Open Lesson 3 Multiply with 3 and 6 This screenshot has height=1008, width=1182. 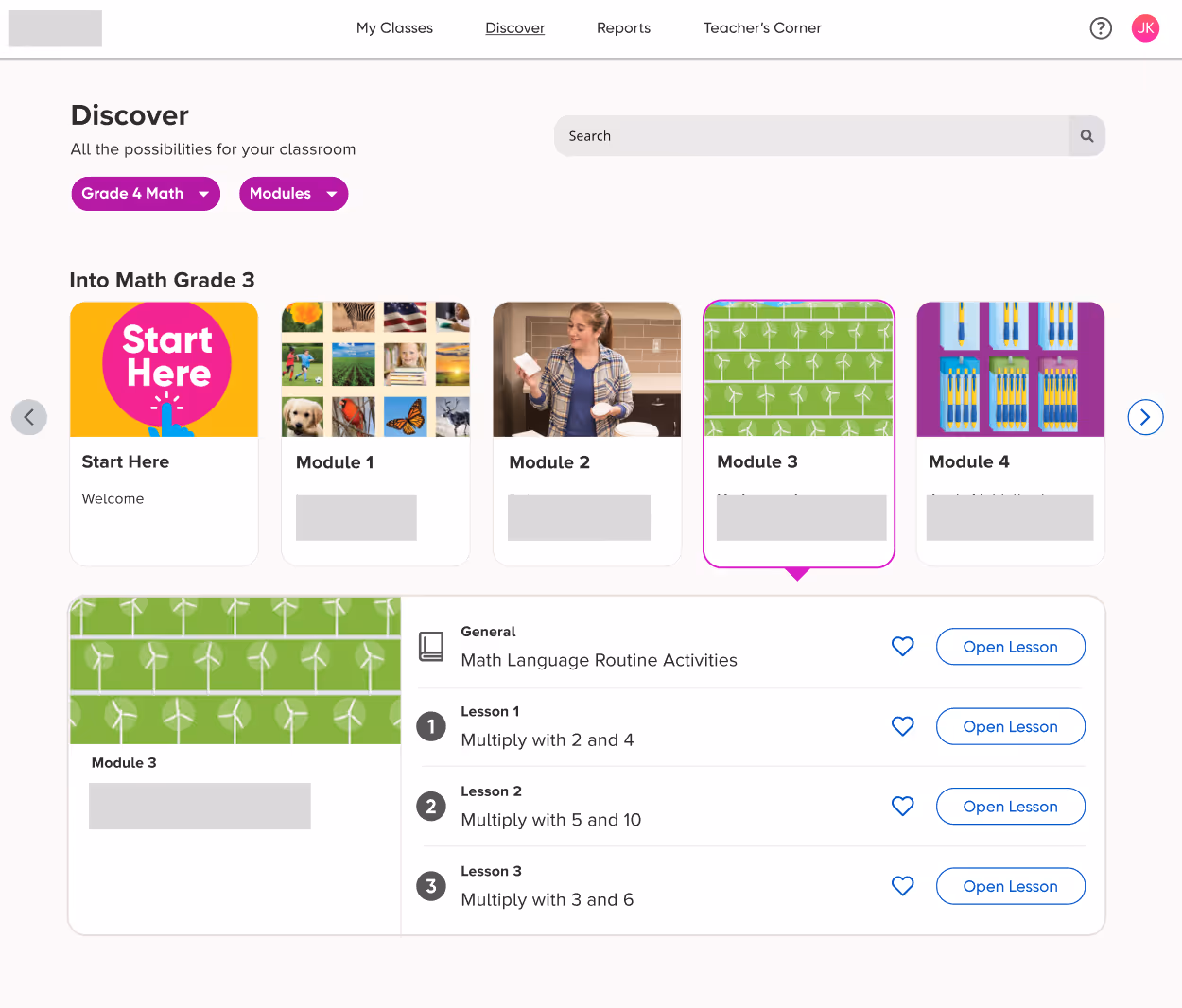(x=1010, y=886)
